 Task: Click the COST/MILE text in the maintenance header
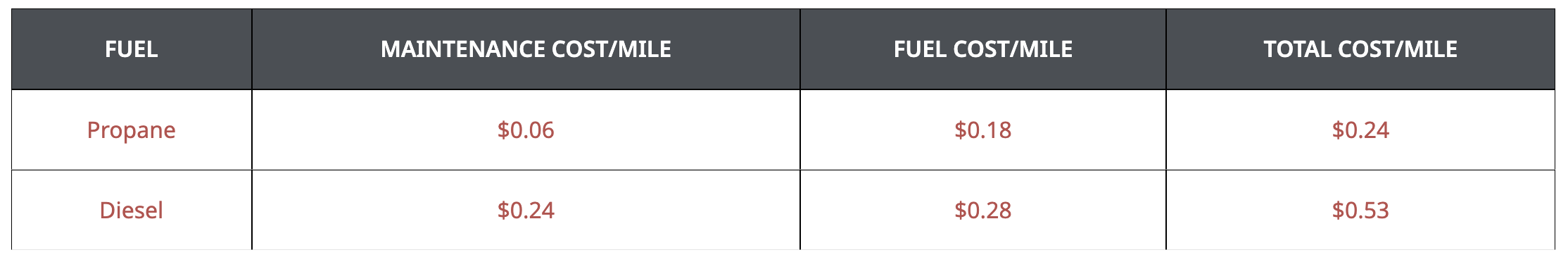coord(612,49)
